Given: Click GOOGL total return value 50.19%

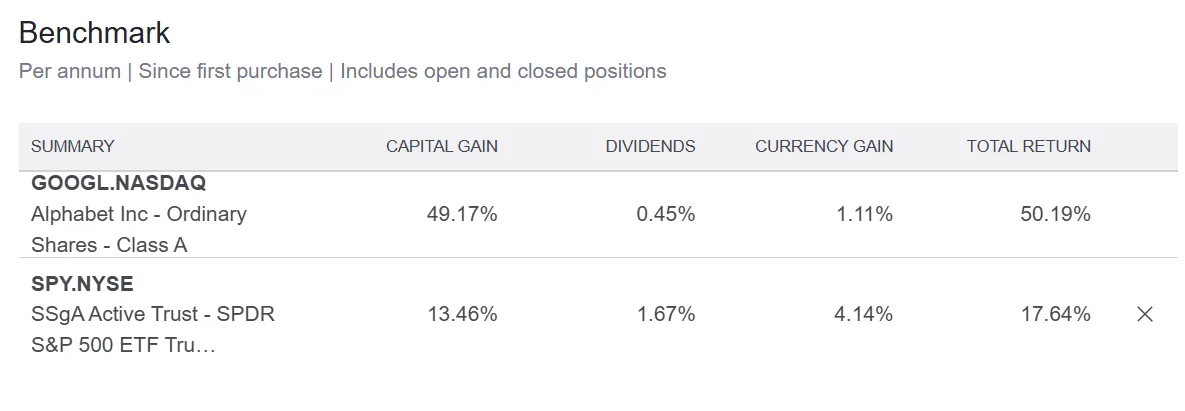Looking at the screenshot, I should [x=1056, y=214].
